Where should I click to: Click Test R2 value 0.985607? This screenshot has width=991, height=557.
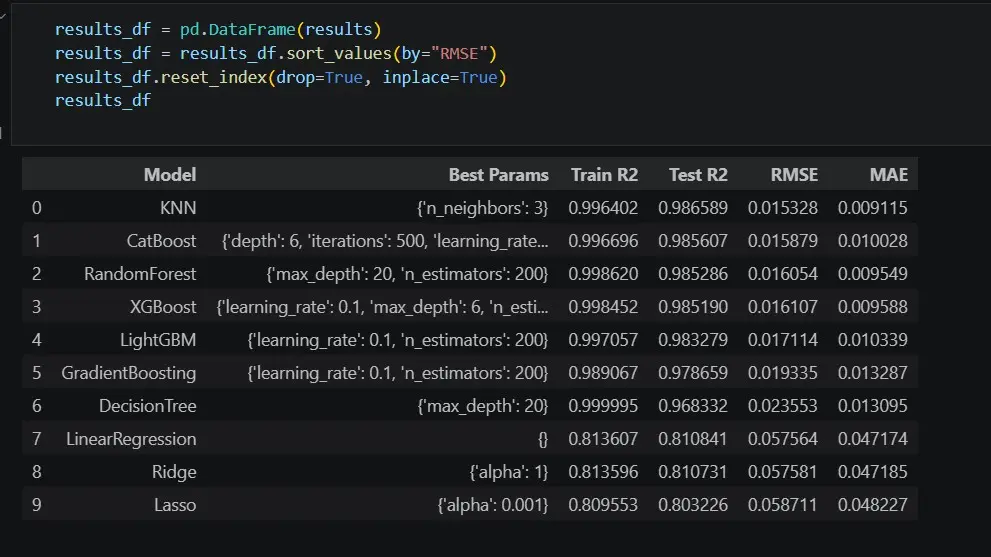[x=693, y=241]
